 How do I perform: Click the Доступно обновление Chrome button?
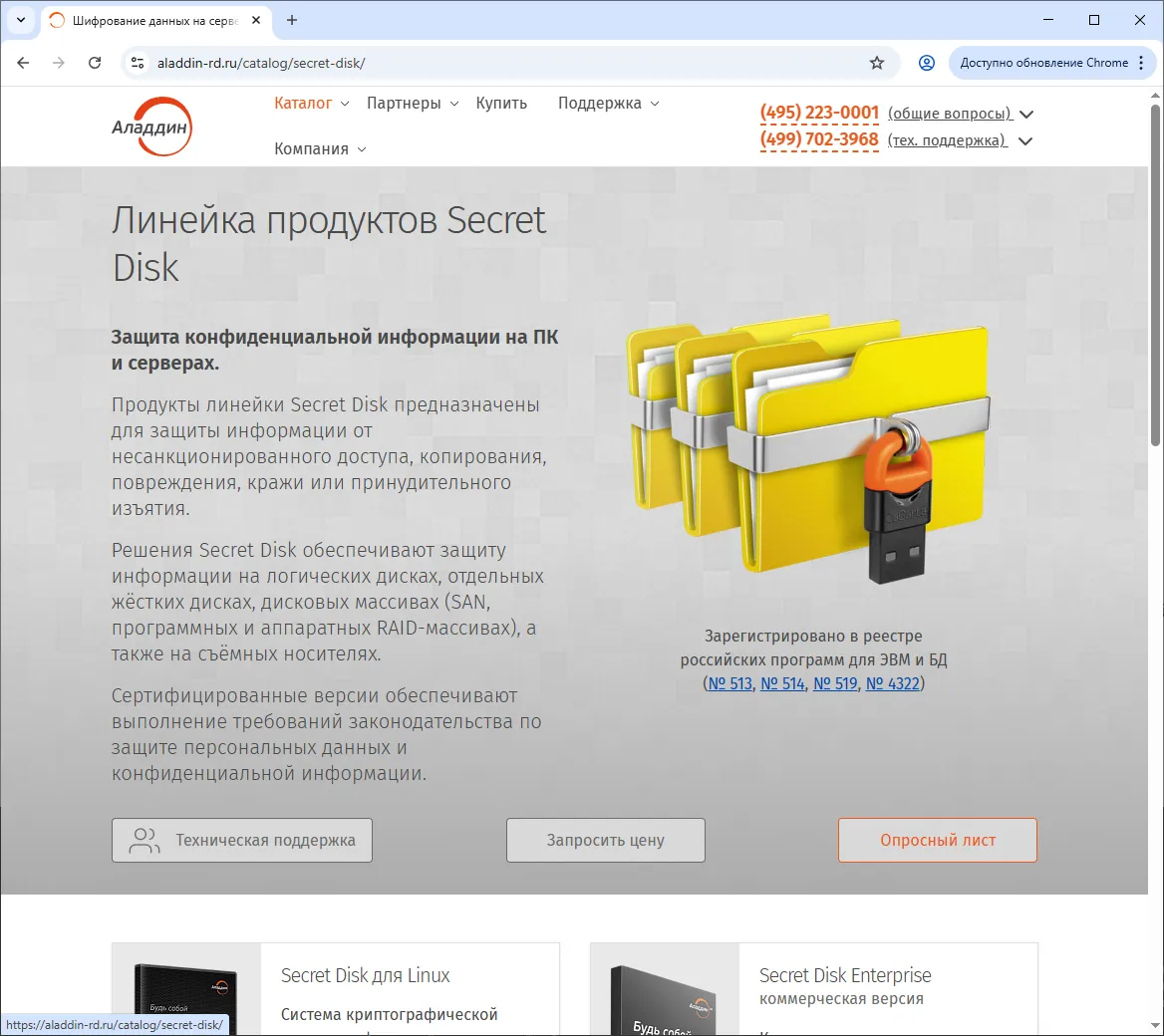pos(1043,63)
